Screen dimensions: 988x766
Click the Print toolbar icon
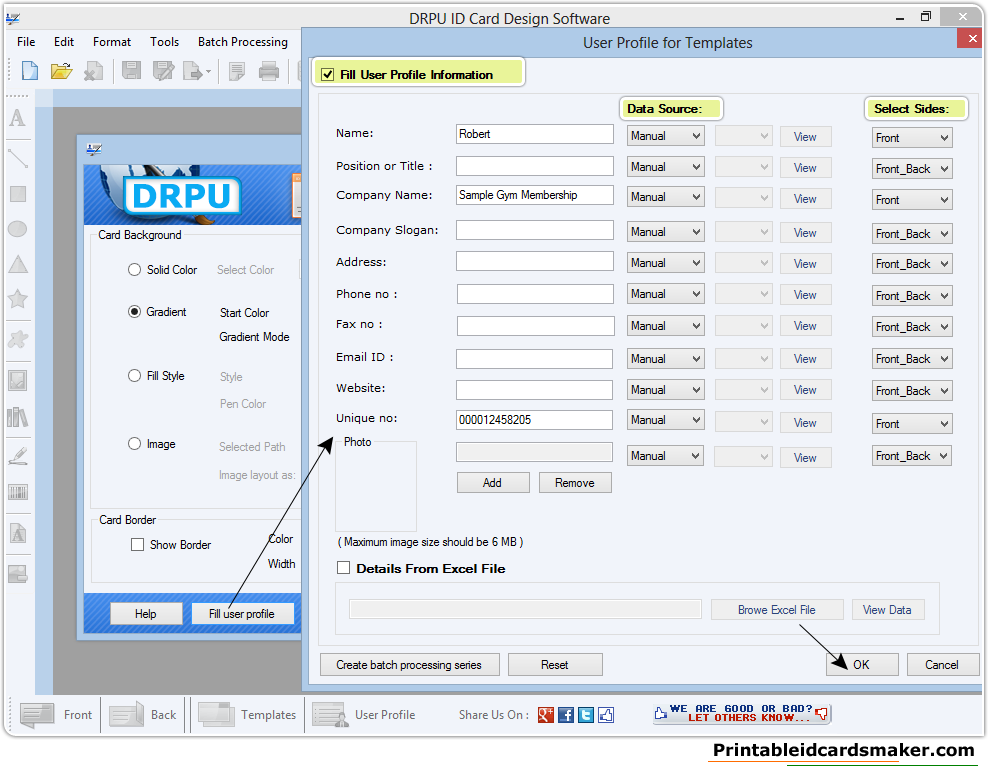coord(269,71)
